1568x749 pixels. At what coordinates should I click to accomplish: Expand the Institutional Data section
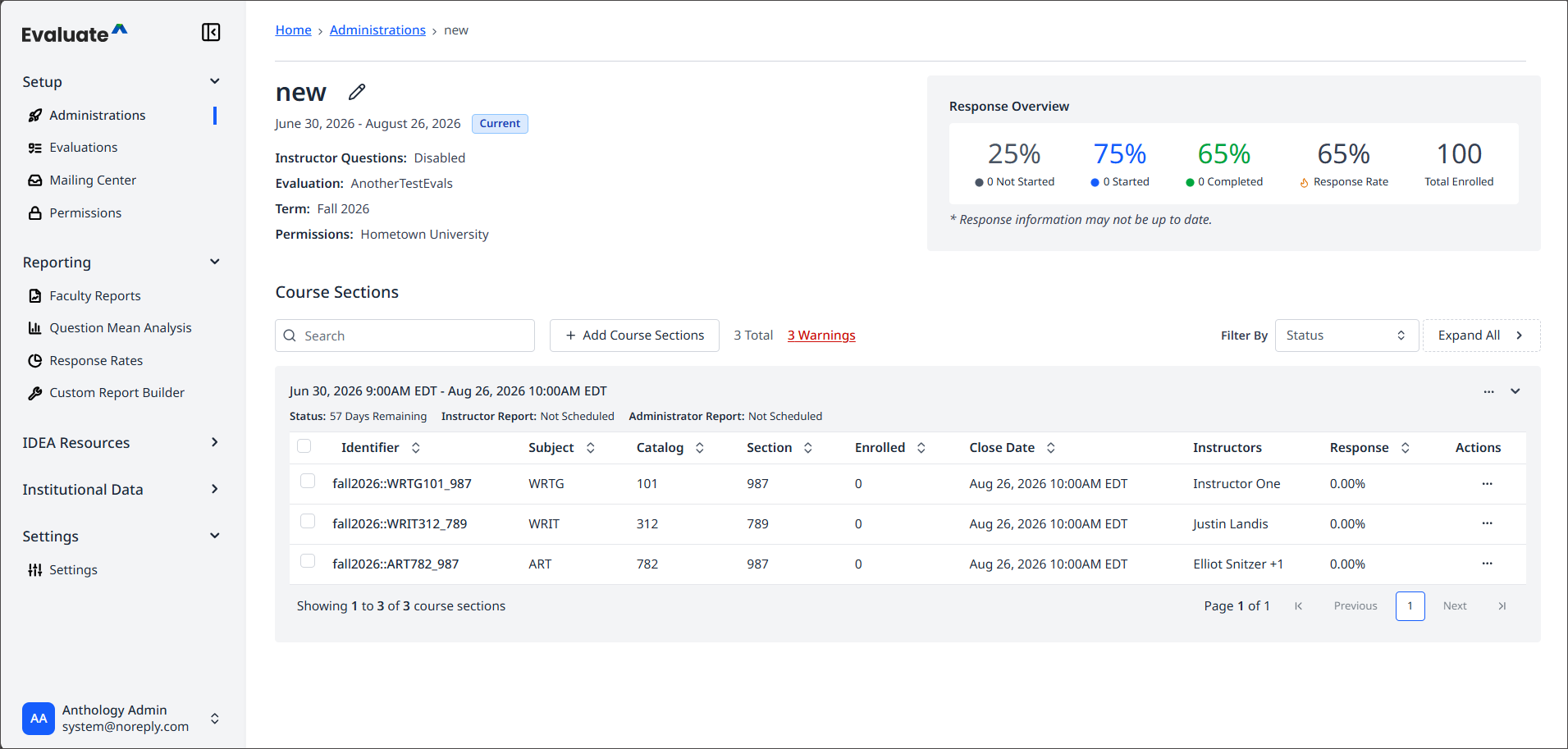[215, 489]
